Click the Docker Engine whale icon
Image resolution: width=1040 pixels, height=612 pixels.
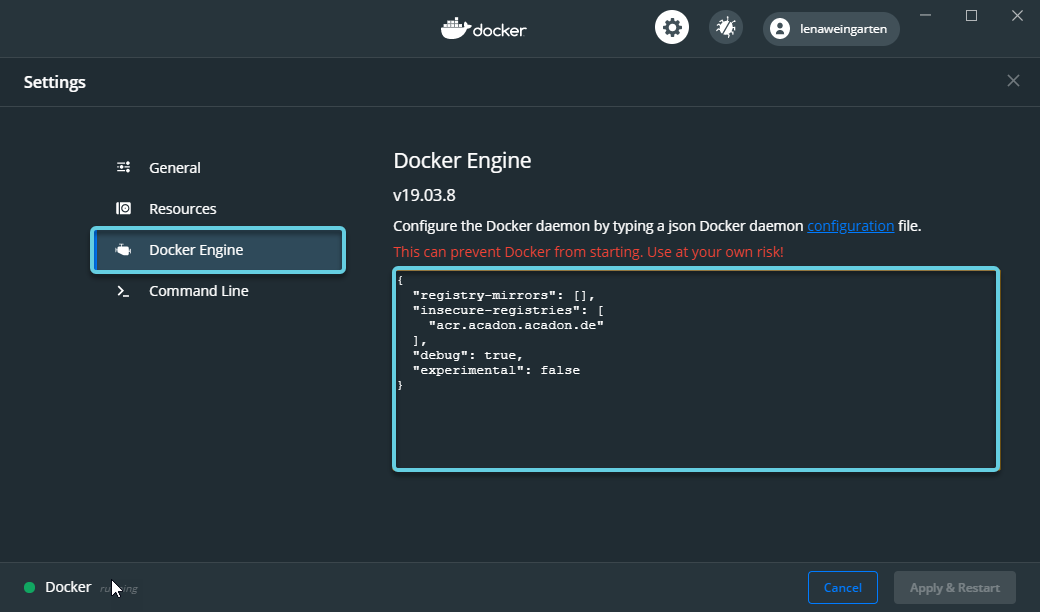pos(124,249)
